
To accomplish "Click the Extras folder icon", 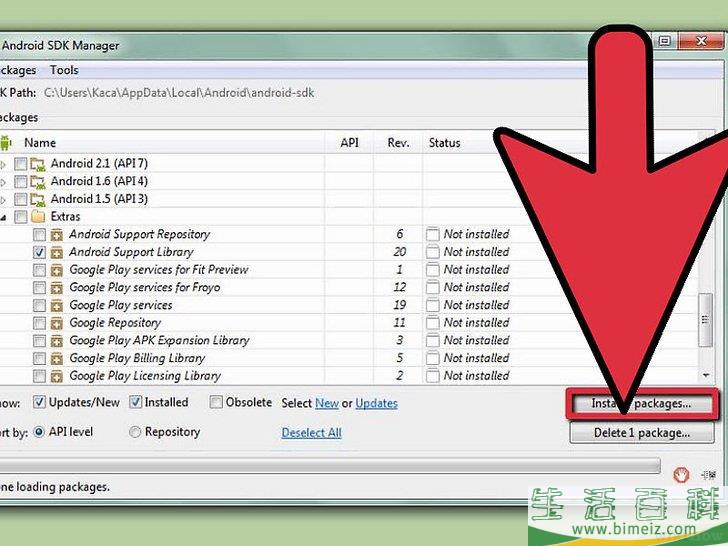I will pyautogui.click(x=38, y=217).
